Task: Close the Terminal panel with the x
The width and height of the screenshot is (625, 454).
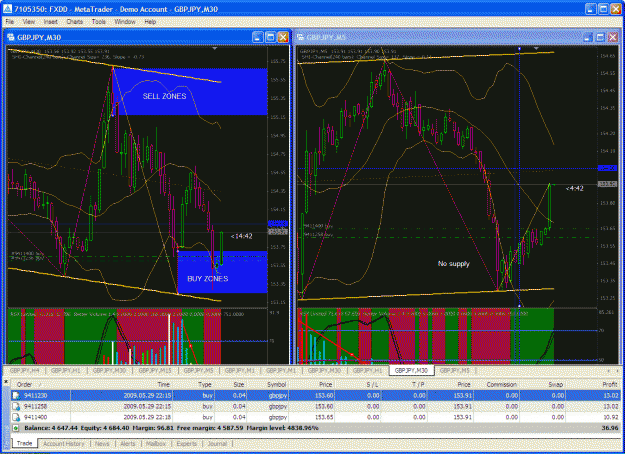Action: (6, 382)
